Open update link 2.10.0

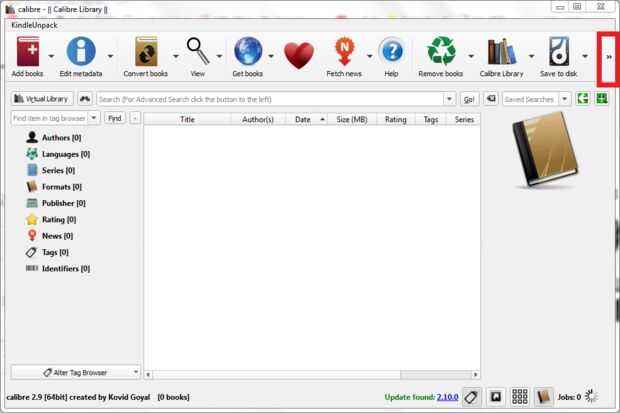click(447, 397)
